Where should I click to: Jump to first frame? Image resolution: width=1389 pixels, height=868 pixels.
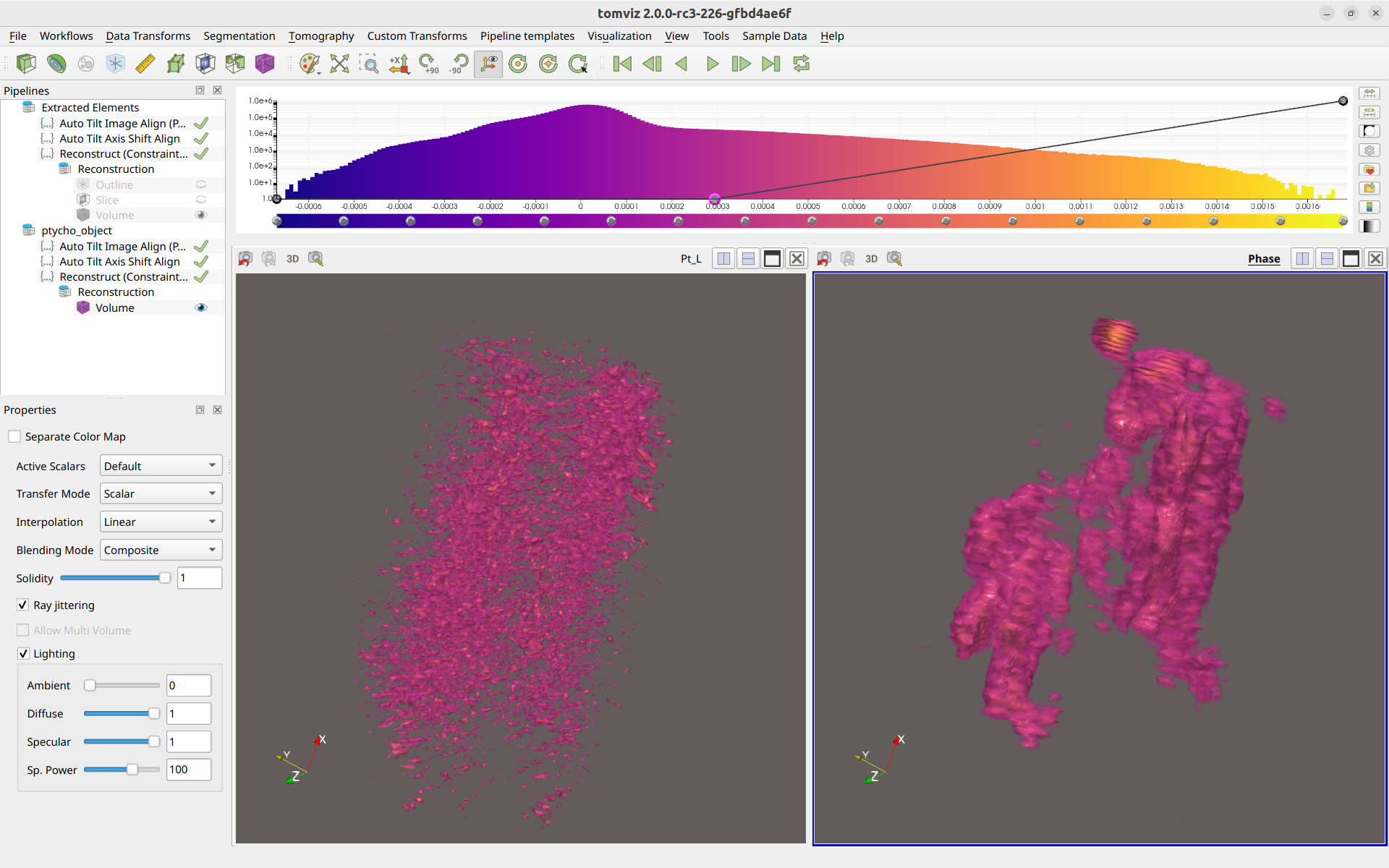[622, 64]
